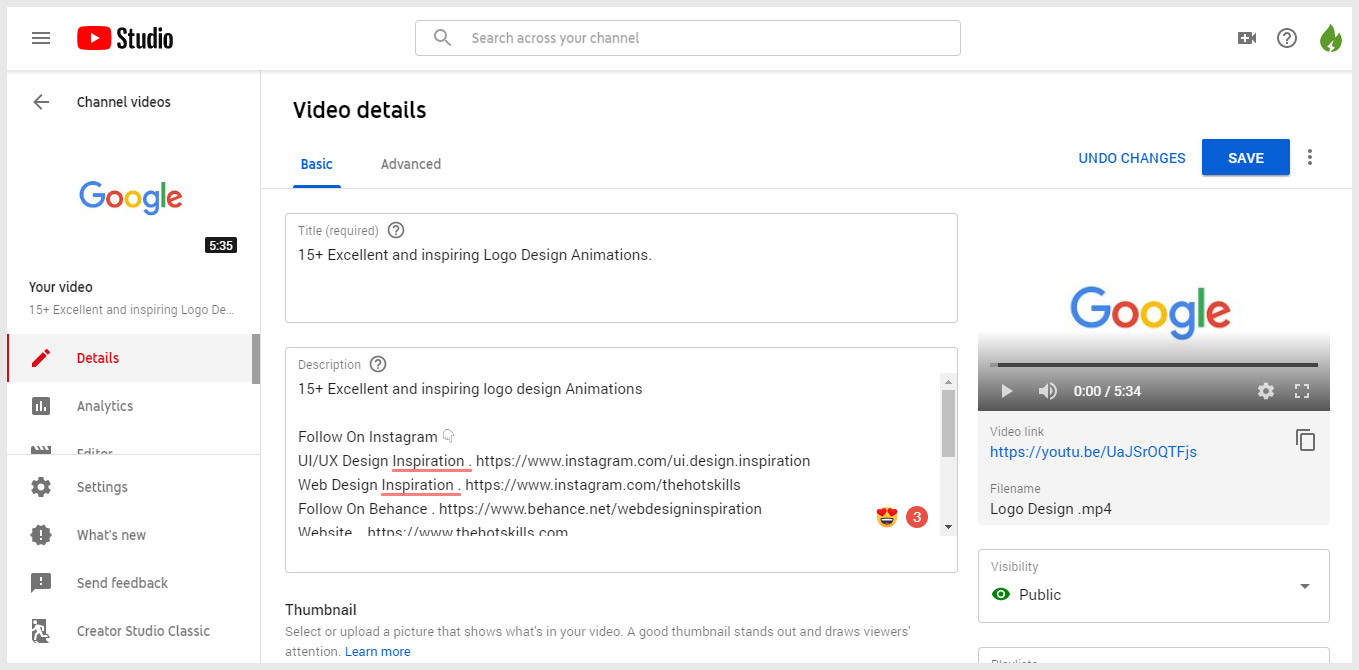Click the Analytics bar chart icon
This screenshot has height=670, width=1359.
click(x=41, y=406)
